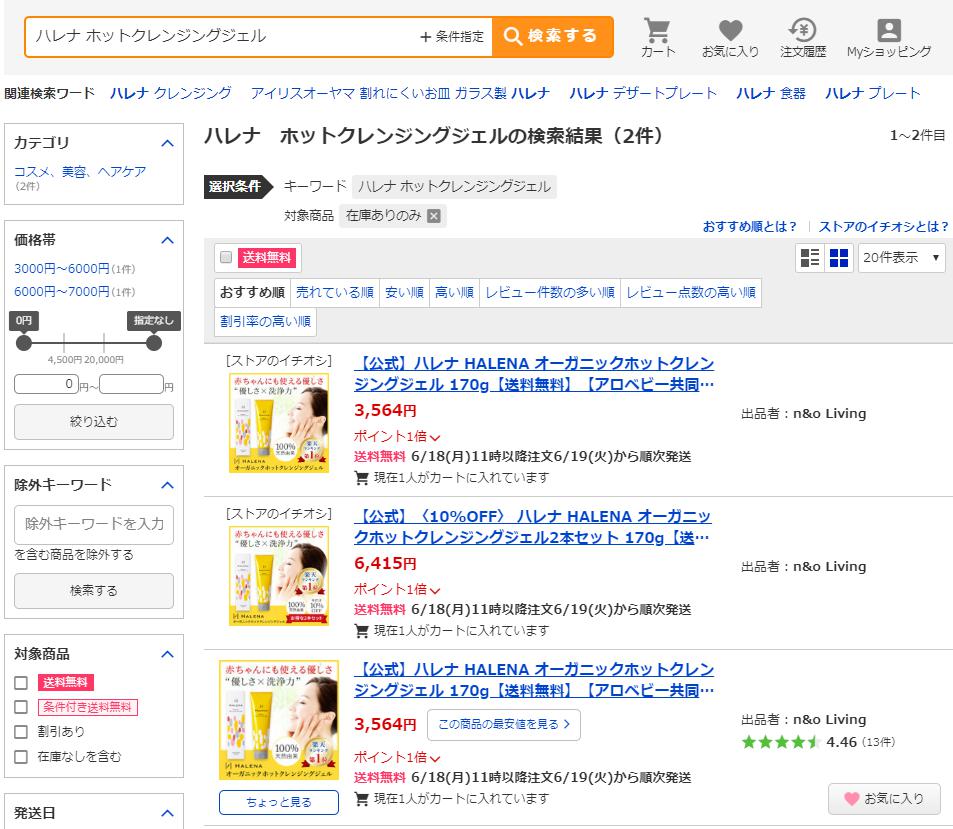Check the 条件付き送料無料 option
Screen dimensions: 953x829
click(21, 707)
